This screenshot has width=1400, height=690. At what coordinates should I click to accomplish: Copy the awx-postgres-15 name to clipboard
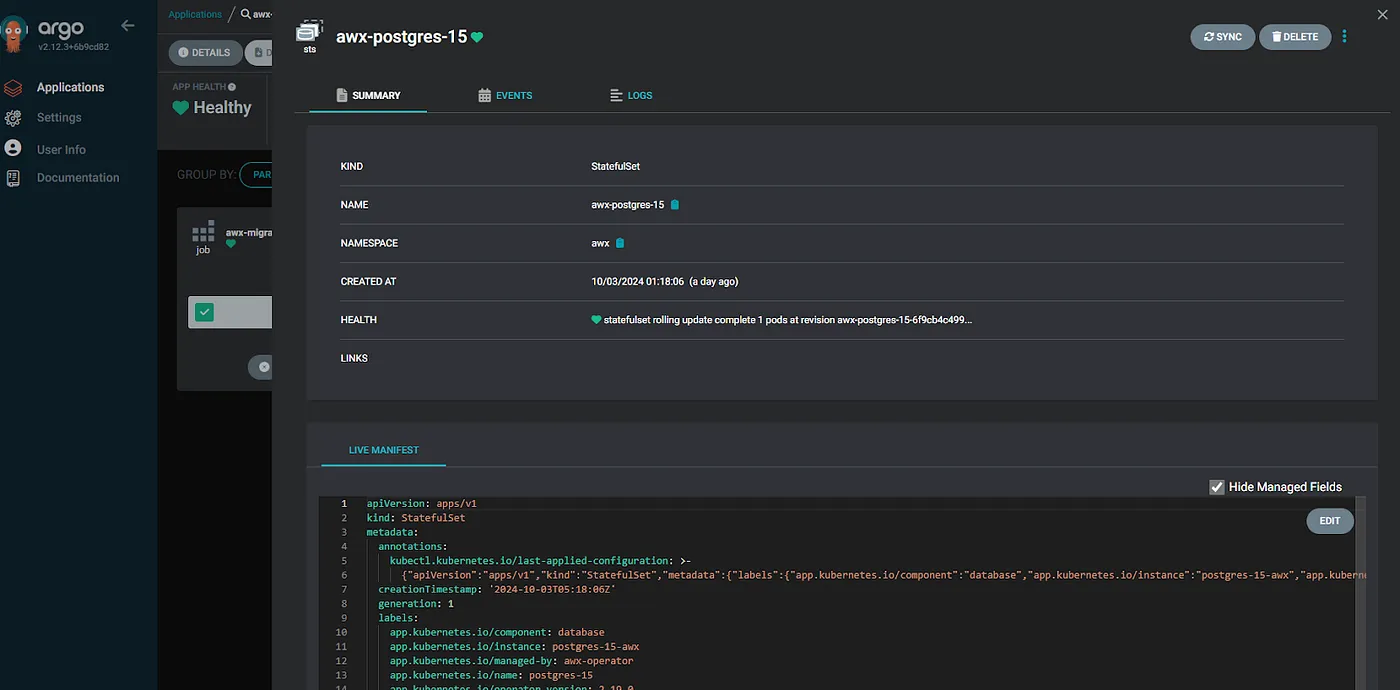tap(675, 205)
